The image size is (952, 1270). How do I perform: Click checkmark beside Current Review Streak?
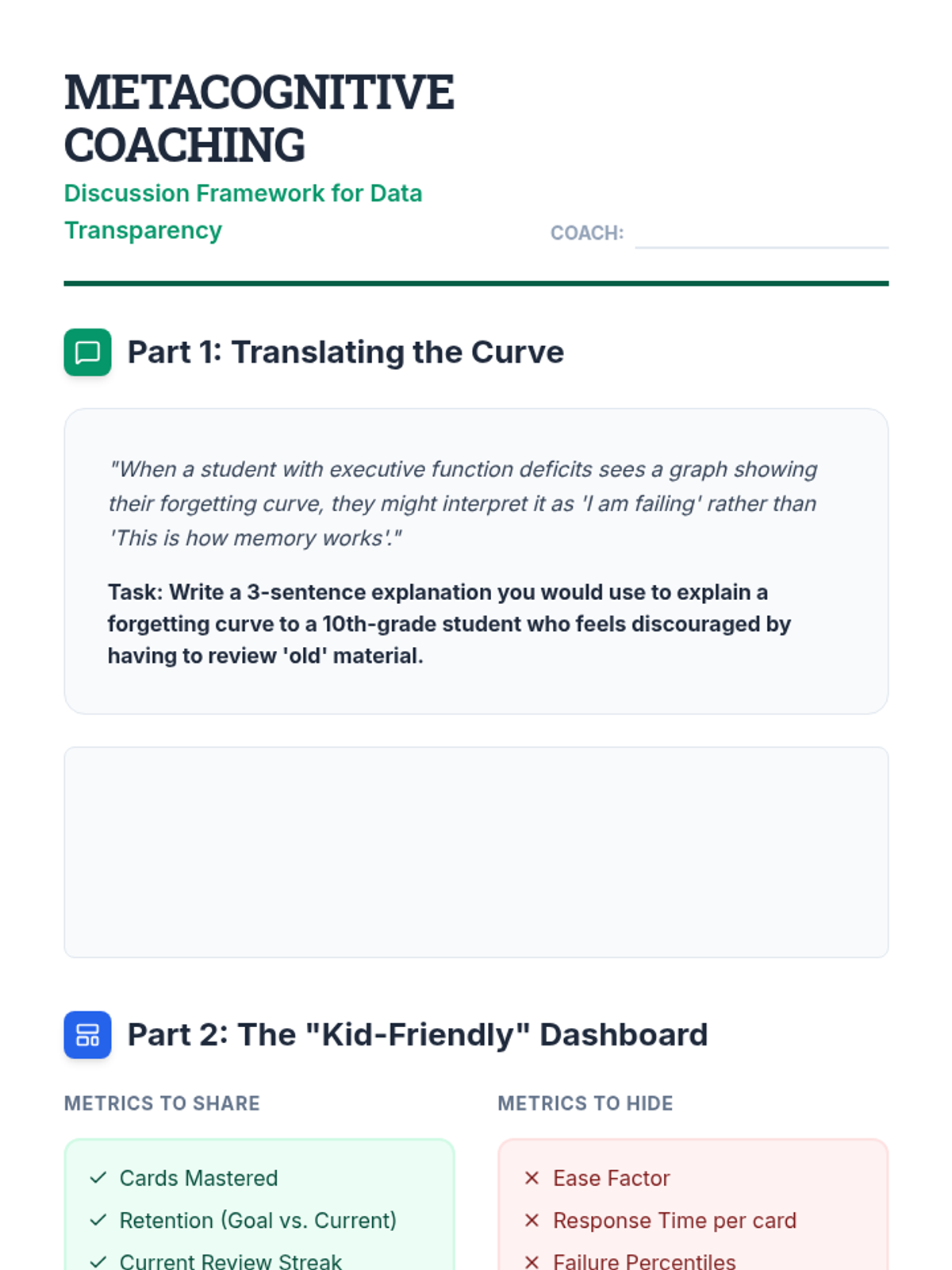point(98,1261)
